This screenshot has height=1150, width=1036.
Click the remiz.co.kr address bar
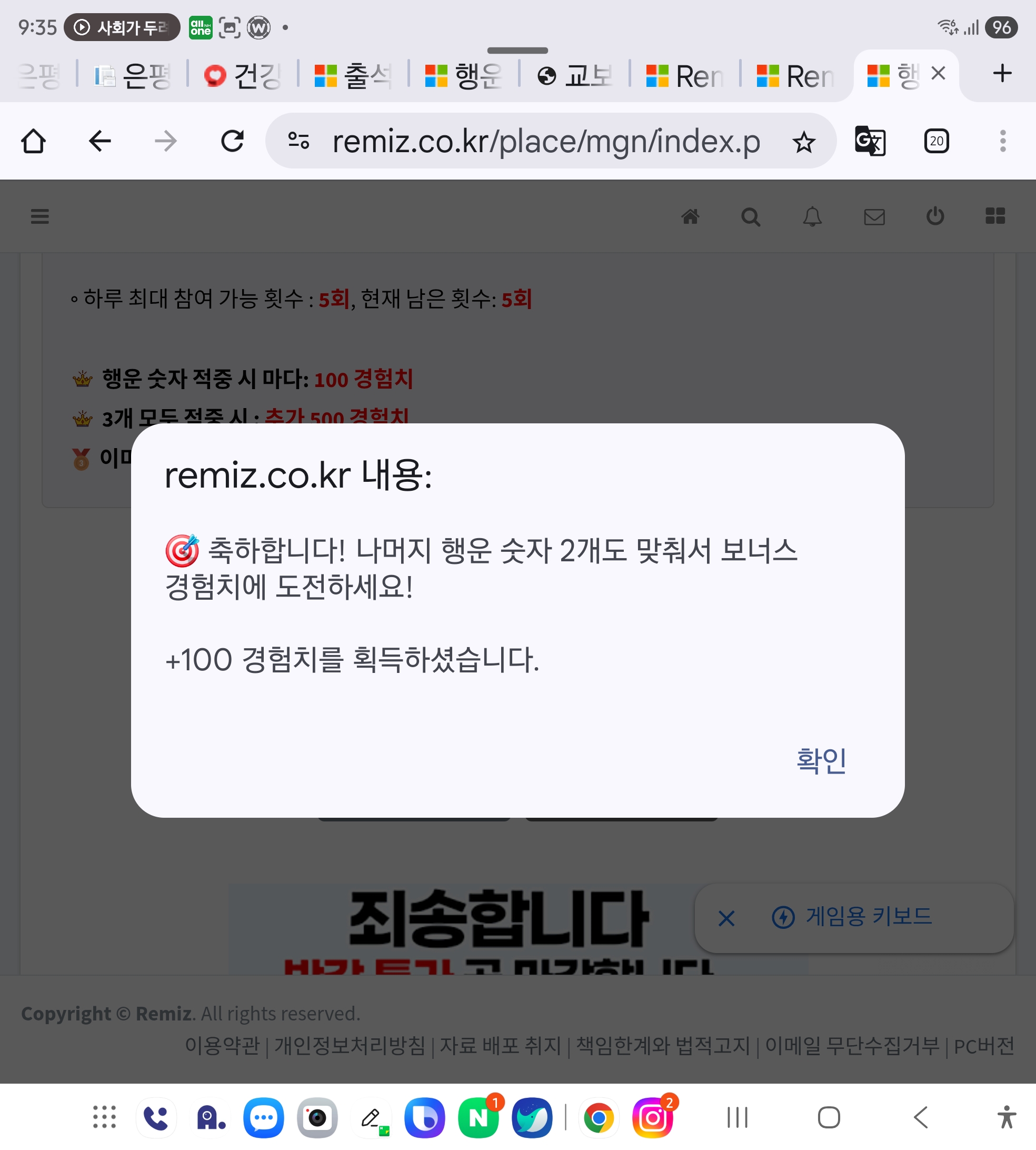(x=545, y=141)
